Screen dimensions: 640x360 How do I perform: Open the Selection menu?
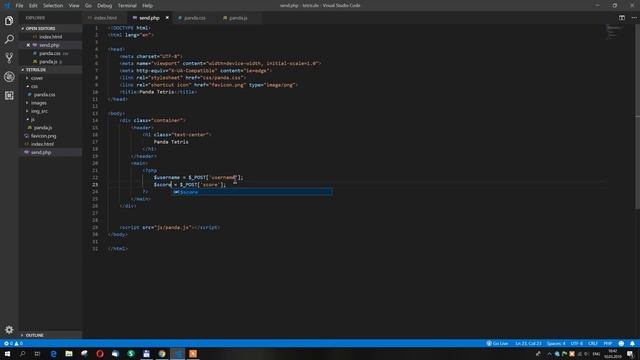click(x=53, y=6)
